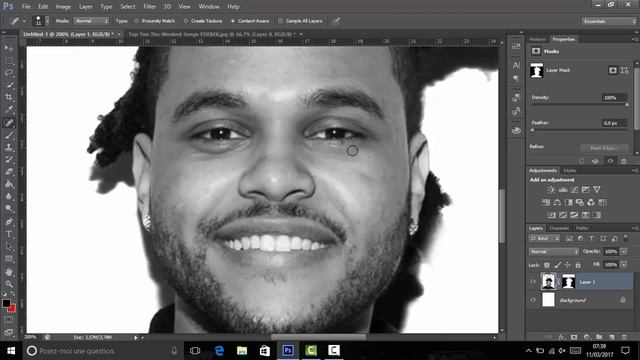Open the Select menu
This screenshot has width=640, height=360.
tap(128, 7)
